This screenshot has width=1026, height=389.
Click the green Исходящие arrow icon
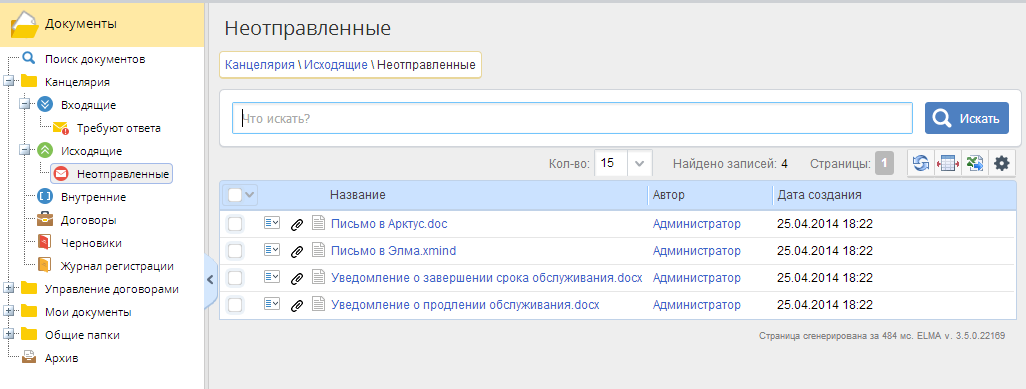[x=44, y=150]
